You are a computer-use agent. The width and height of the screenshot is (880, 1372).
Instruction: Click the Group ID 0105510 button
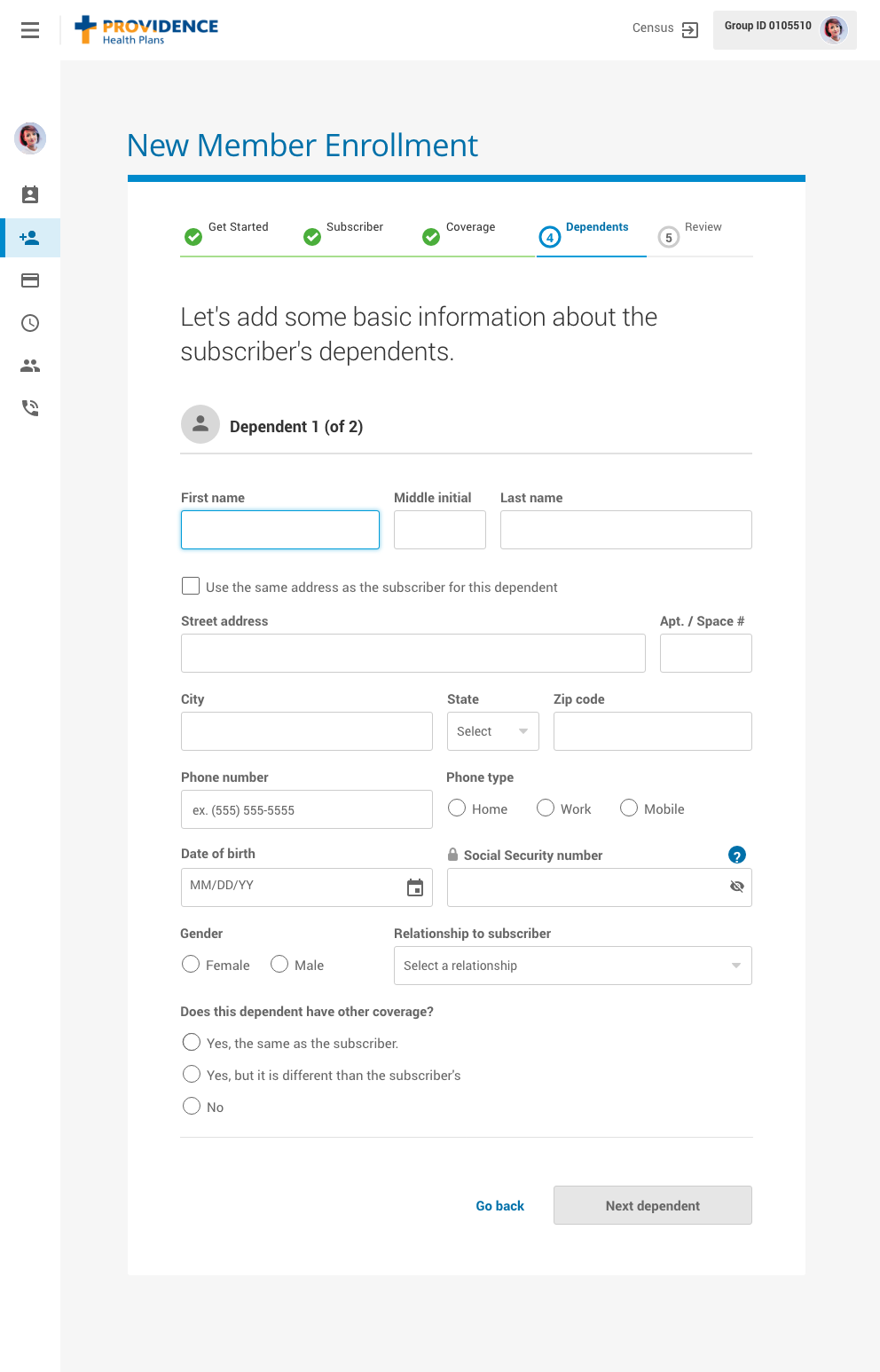[785, 30]
